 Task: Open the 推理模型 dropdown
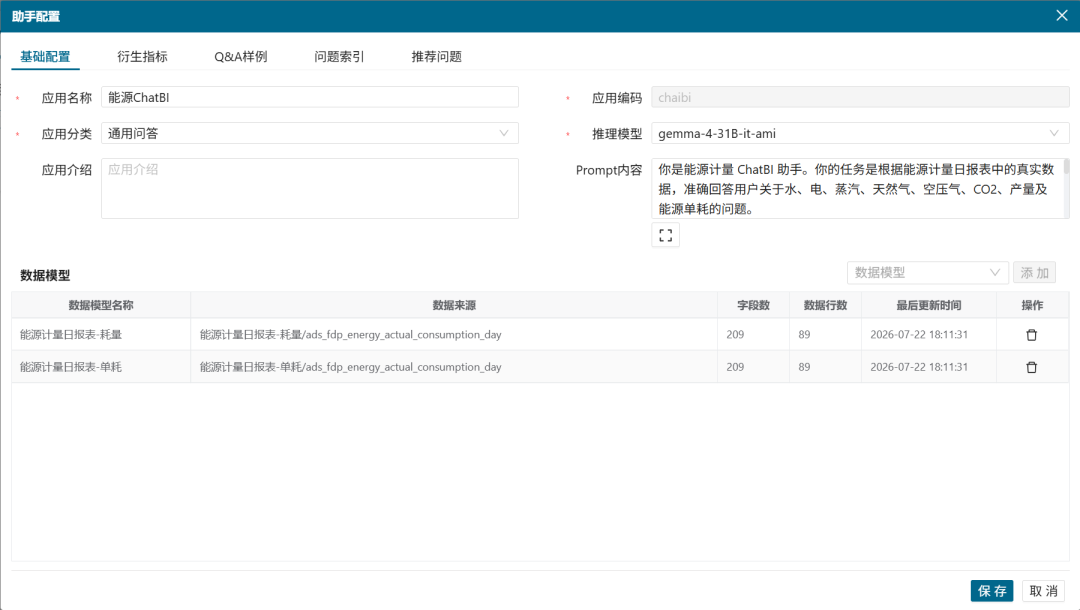pos(860,134)
